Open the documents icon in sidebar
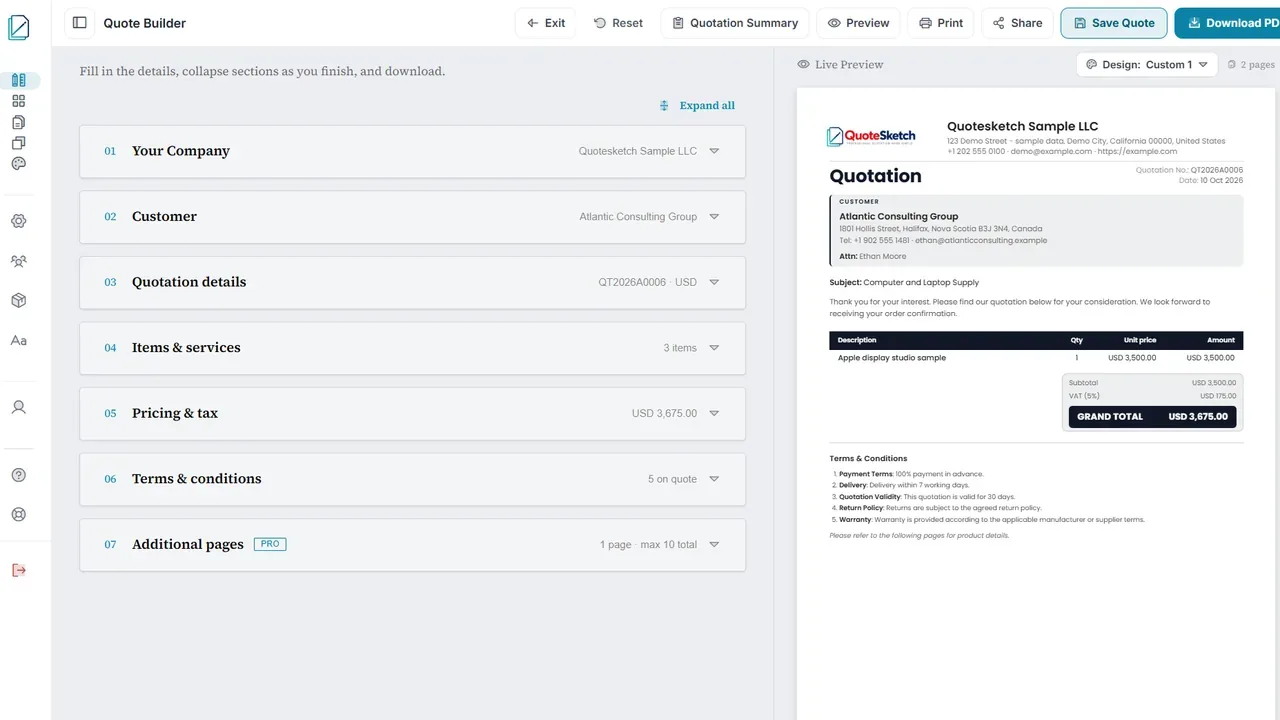This screenshot has width=1280, height=720. pyautogui.click(x=19, y=122)
